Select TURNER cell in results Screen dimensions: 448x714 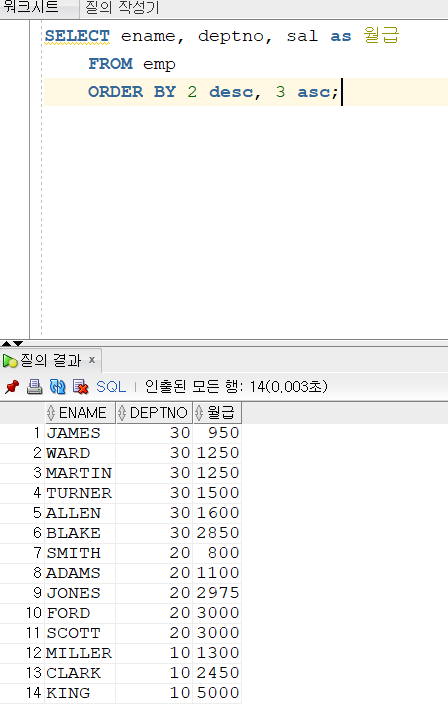pyautogui.click(x=80, y=493)
